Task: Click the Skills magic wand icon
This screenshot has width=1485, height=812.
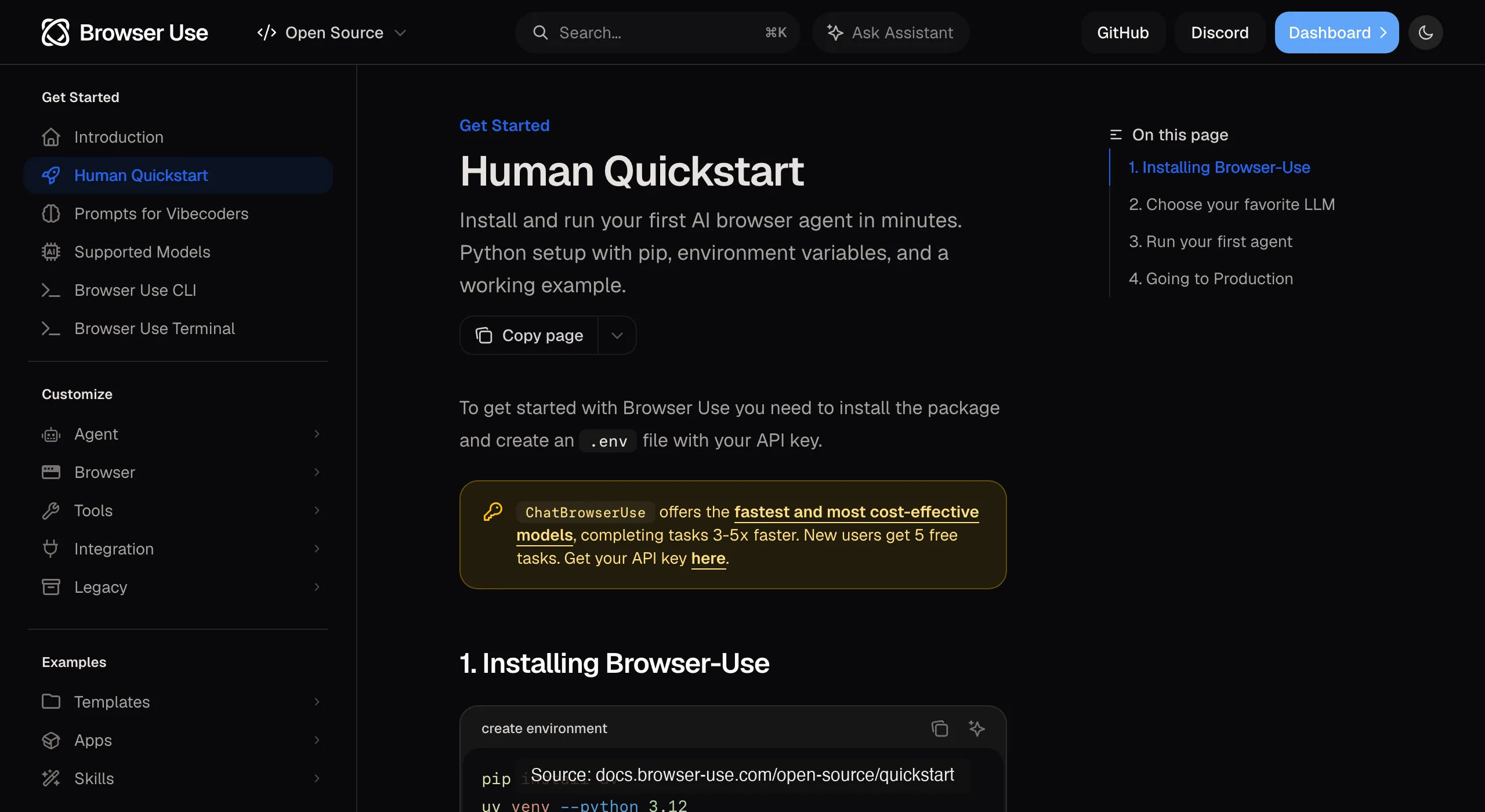Action: [51, 778]
